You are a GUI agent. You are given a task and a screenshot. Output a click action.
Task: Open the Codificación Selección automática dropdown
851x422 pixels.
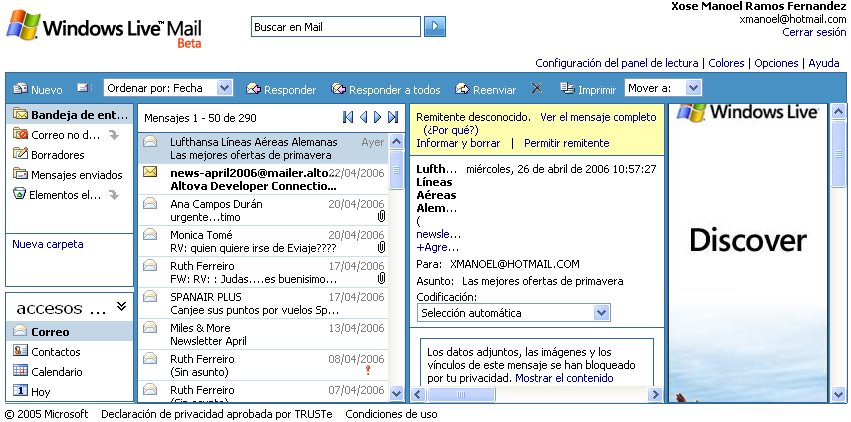[x=513, y=313]
